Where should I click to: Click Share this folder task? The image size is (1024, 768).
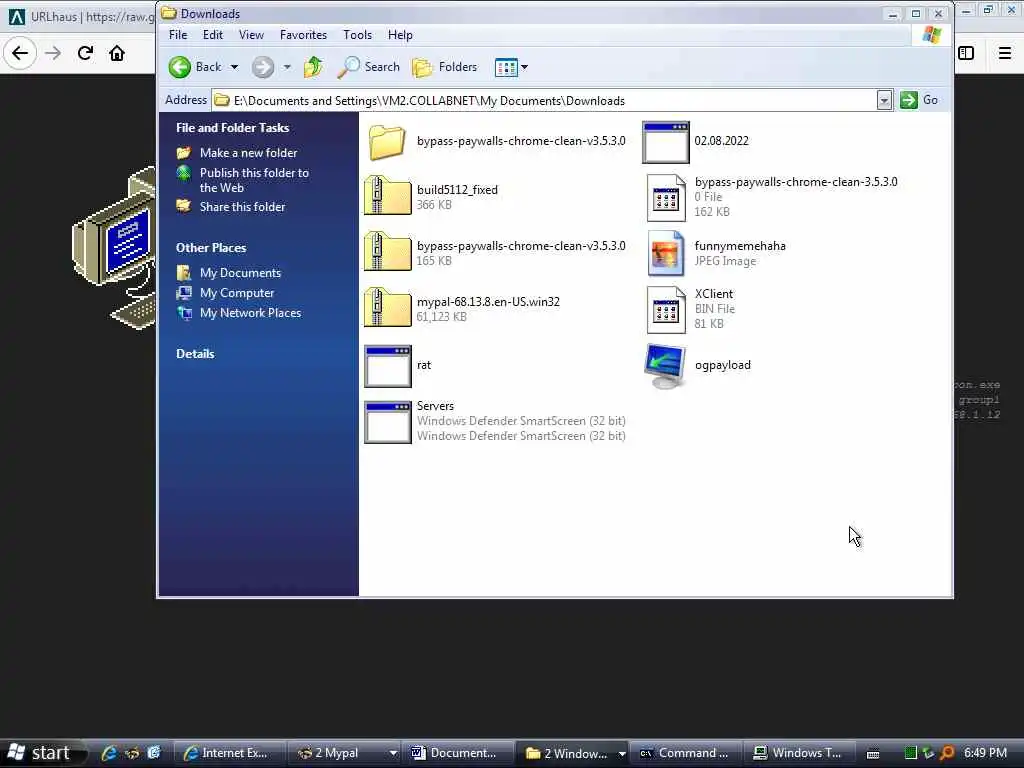tap(242, 207)
